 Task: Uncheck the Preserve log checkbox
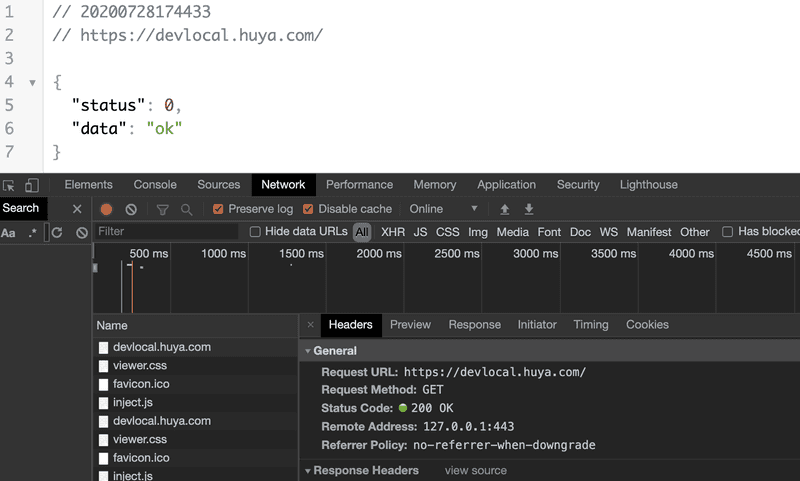[218, 209]
